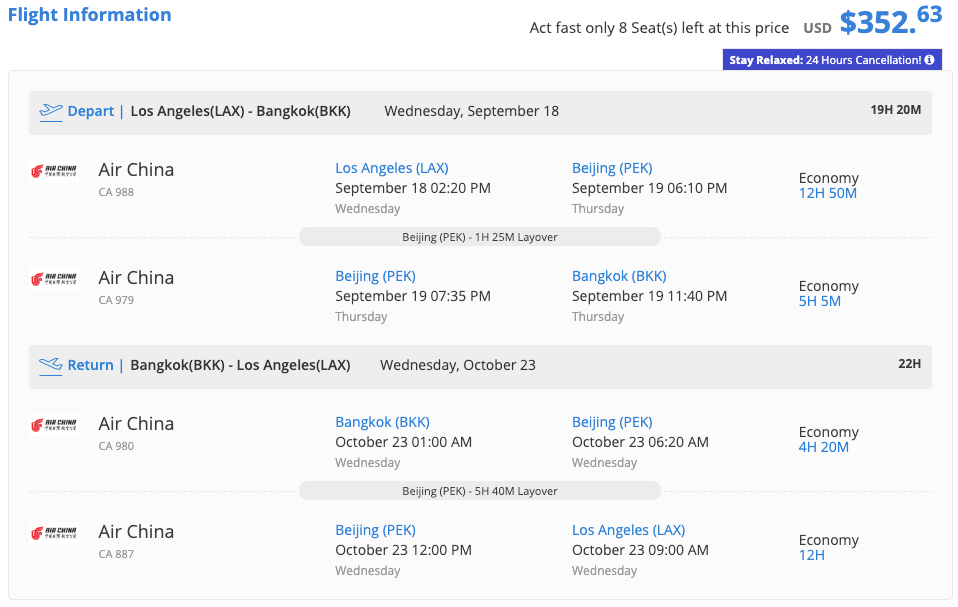Viewport: 958px width, 607px height.
Task: Click Air China logo for flight CA 980
Action: 54,426
